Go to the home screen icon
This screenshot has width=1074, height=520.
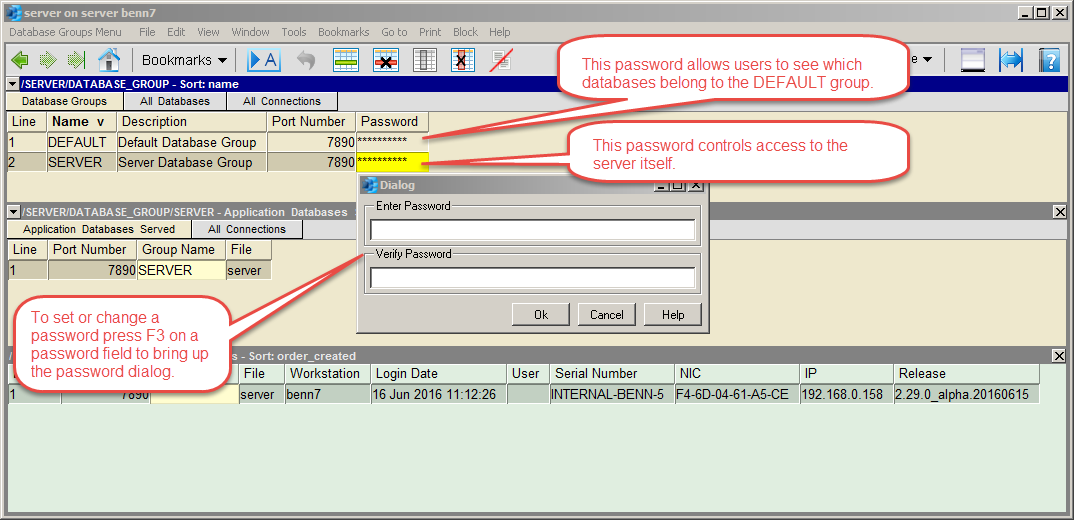109,60
